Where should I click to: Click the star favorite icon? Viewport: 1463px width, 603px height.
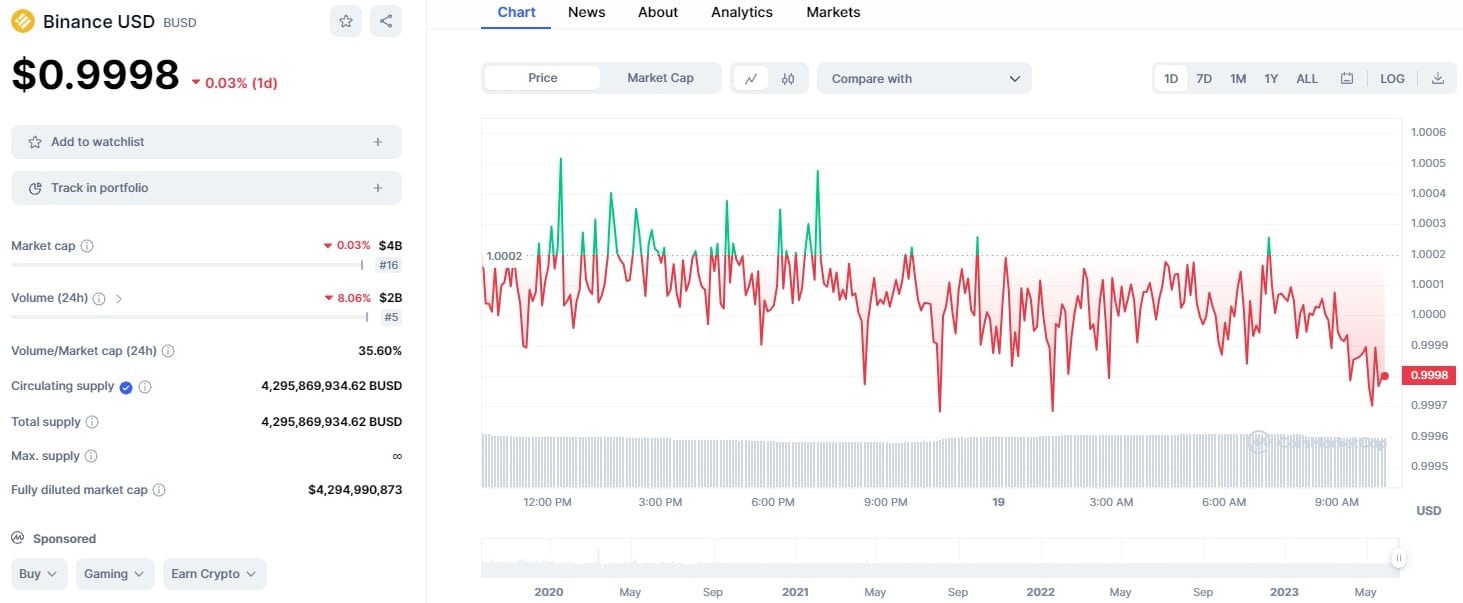pyautogui.click(x=346, y=21)
